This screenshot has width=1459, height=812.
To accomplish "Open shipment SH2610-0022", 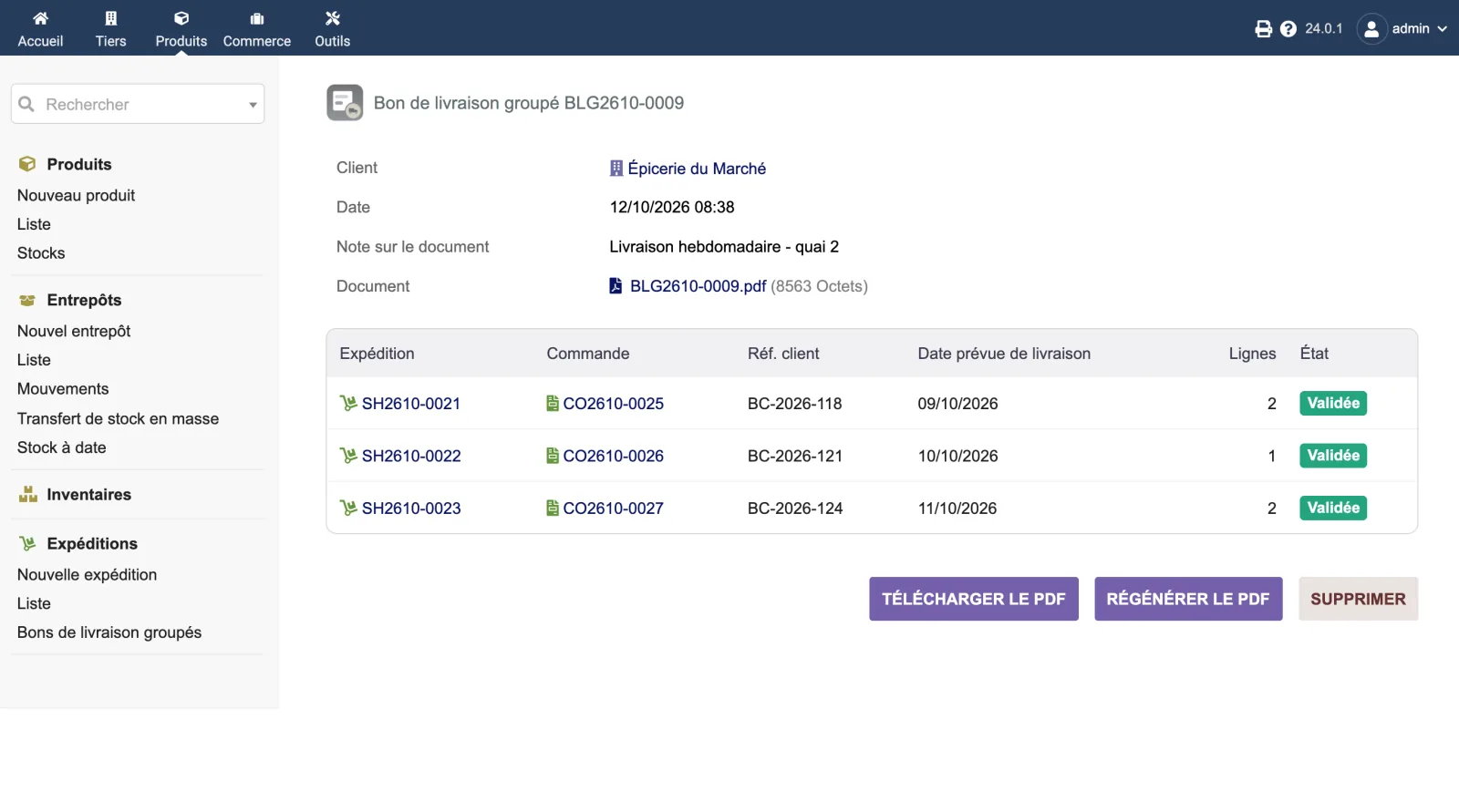I will (411, 456).
